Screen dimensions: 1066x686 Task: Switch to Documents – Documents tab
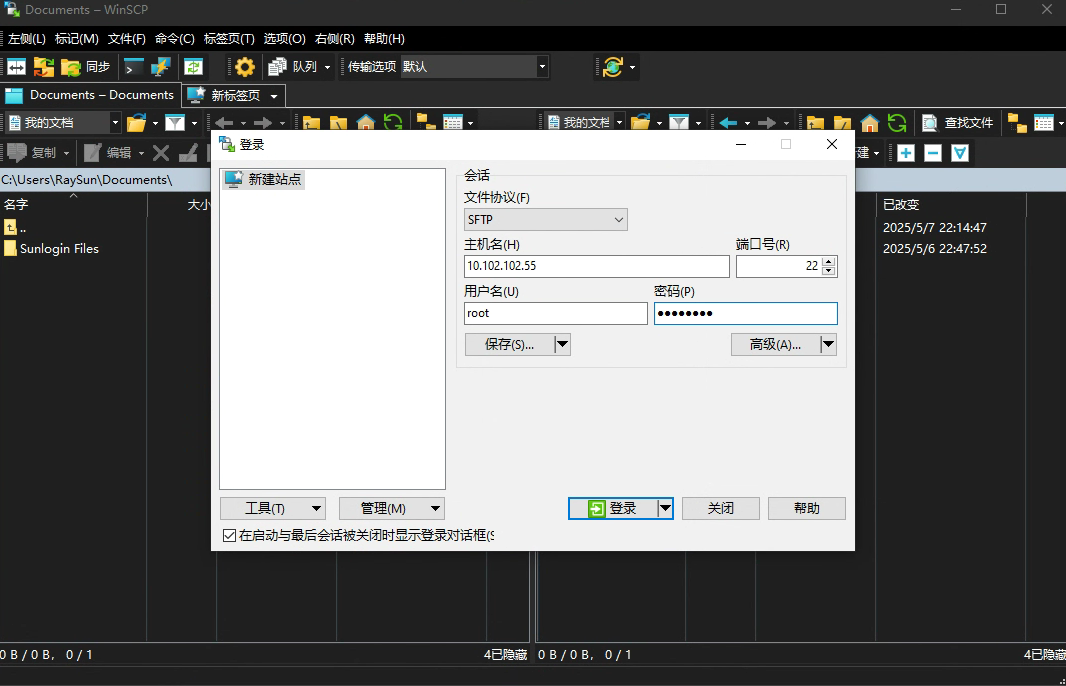(x=90, y=95)
